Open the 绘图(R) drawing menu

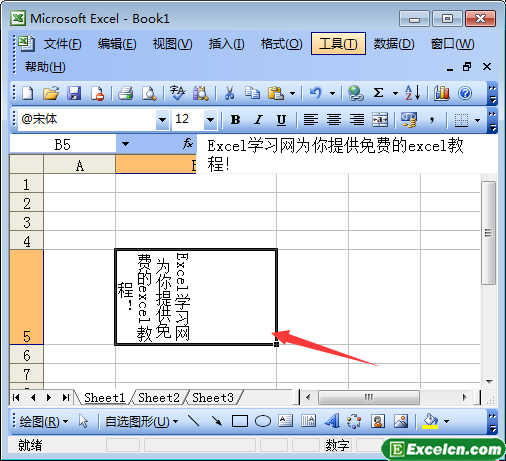click(x=43, y=422)
